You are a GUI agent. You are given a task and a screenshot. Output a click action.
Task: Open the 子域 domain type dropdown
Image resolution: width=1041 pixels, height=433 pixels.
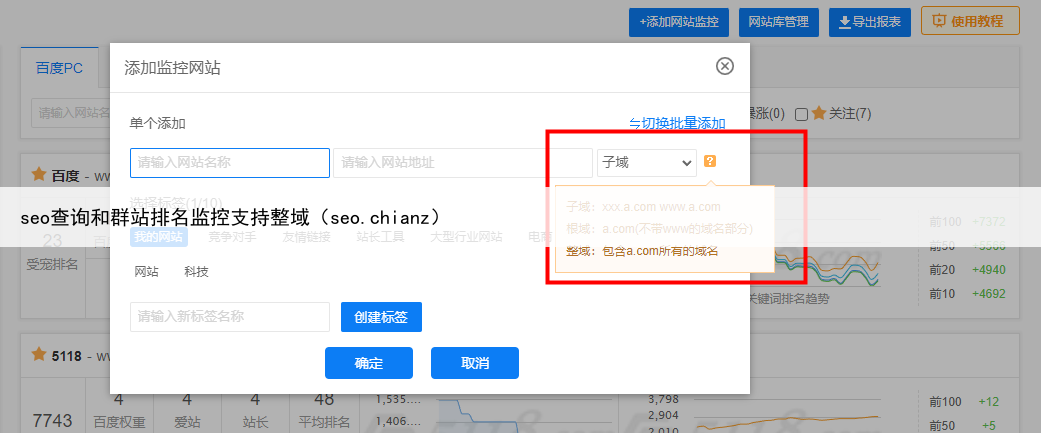point(646,162)
